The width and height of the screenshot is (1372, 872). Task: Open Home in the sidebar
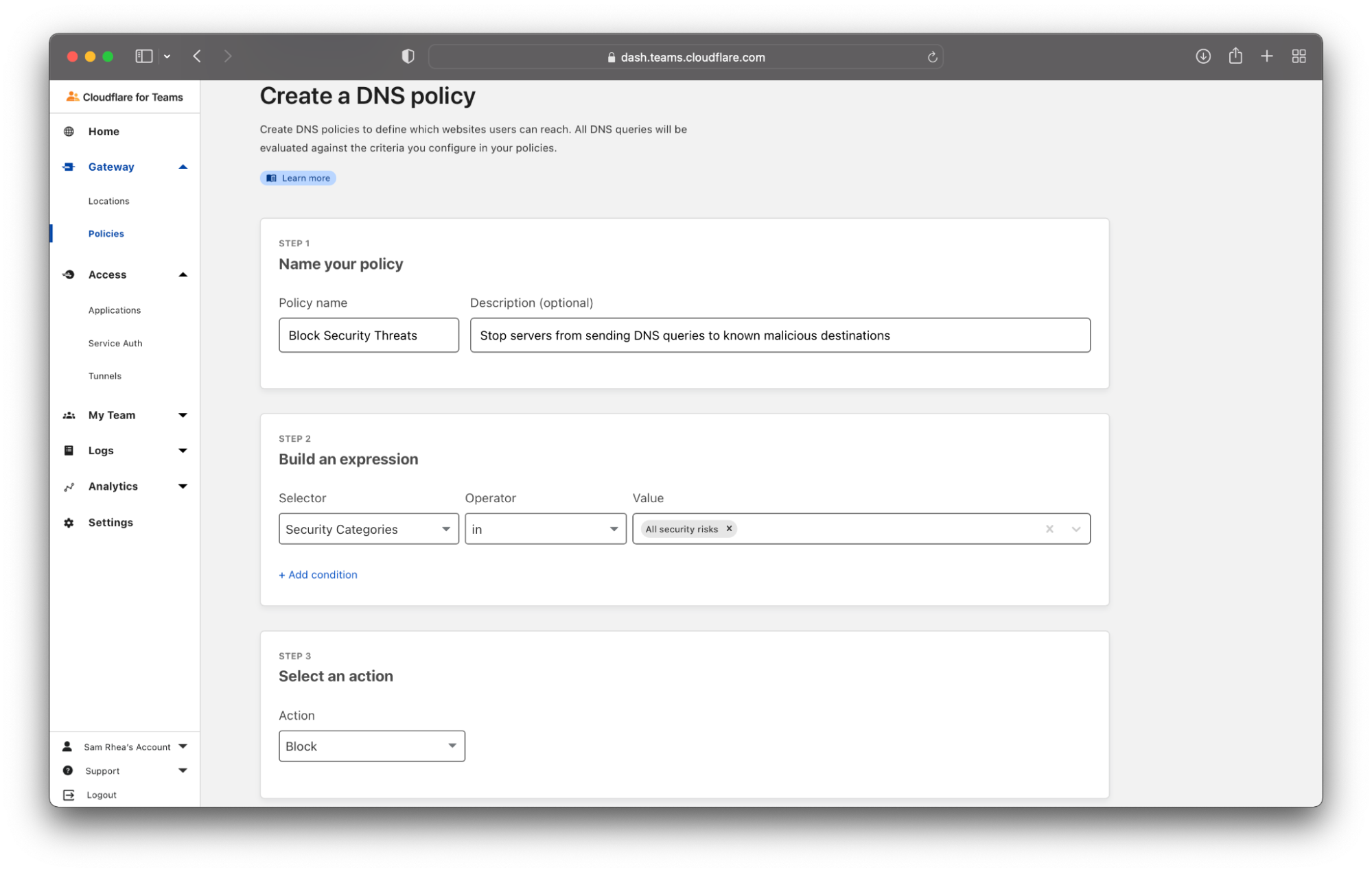[104, 131]
